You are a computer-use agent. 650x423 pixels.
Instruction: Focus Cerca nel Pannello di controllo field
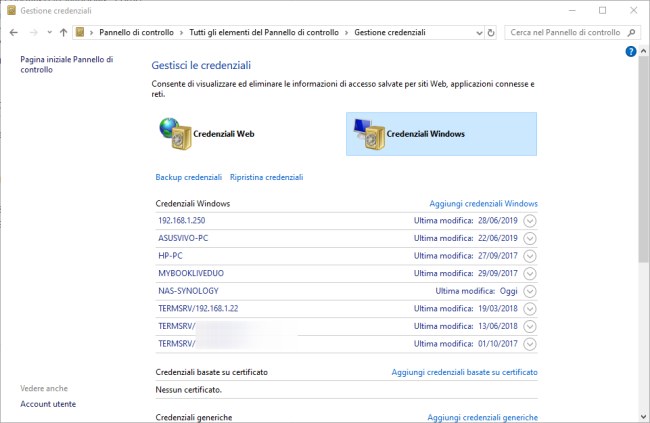click(565, 32)
